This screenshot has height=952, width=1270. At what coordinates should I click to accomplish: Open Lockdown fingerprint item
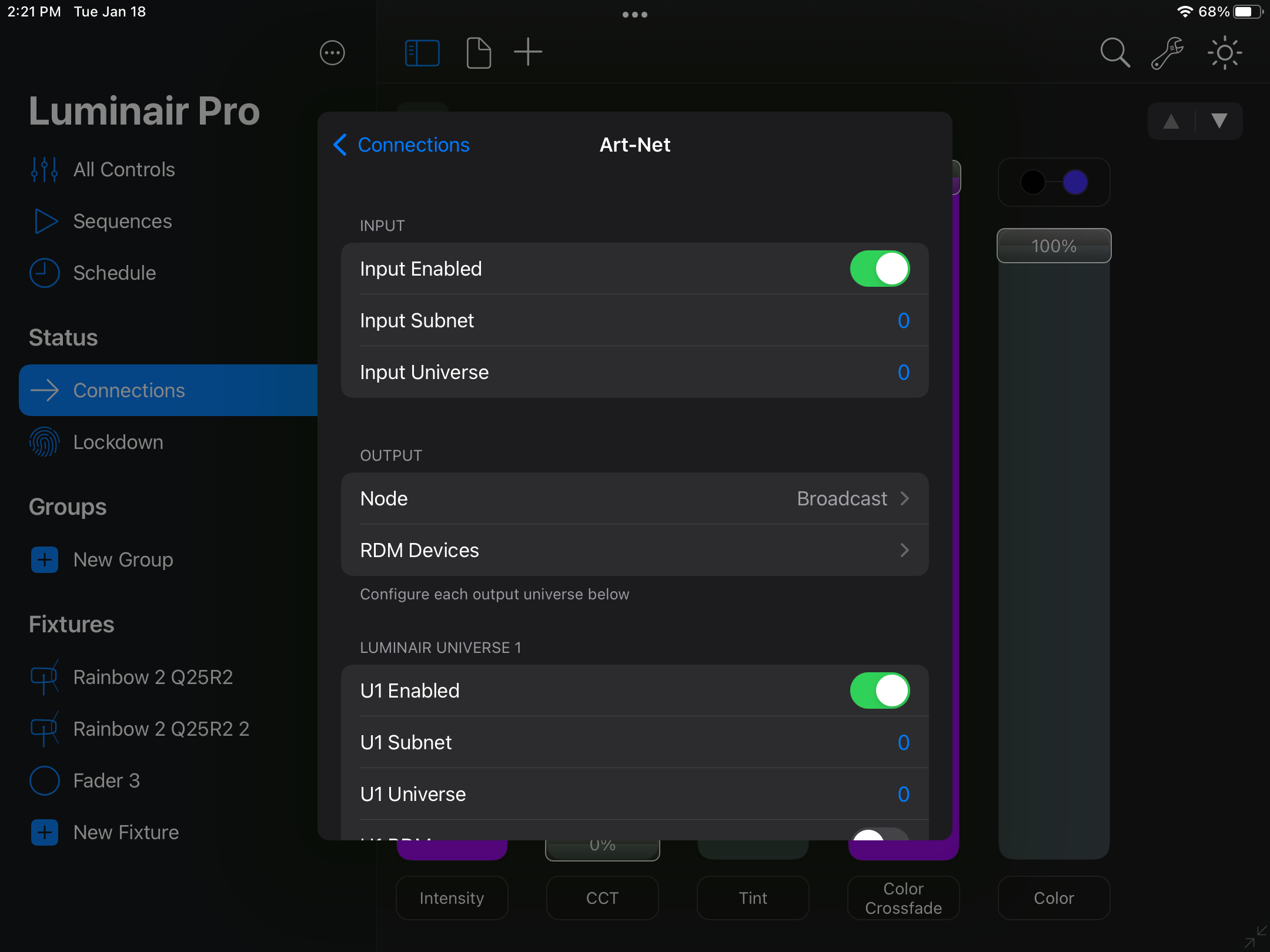coord(118,442)
